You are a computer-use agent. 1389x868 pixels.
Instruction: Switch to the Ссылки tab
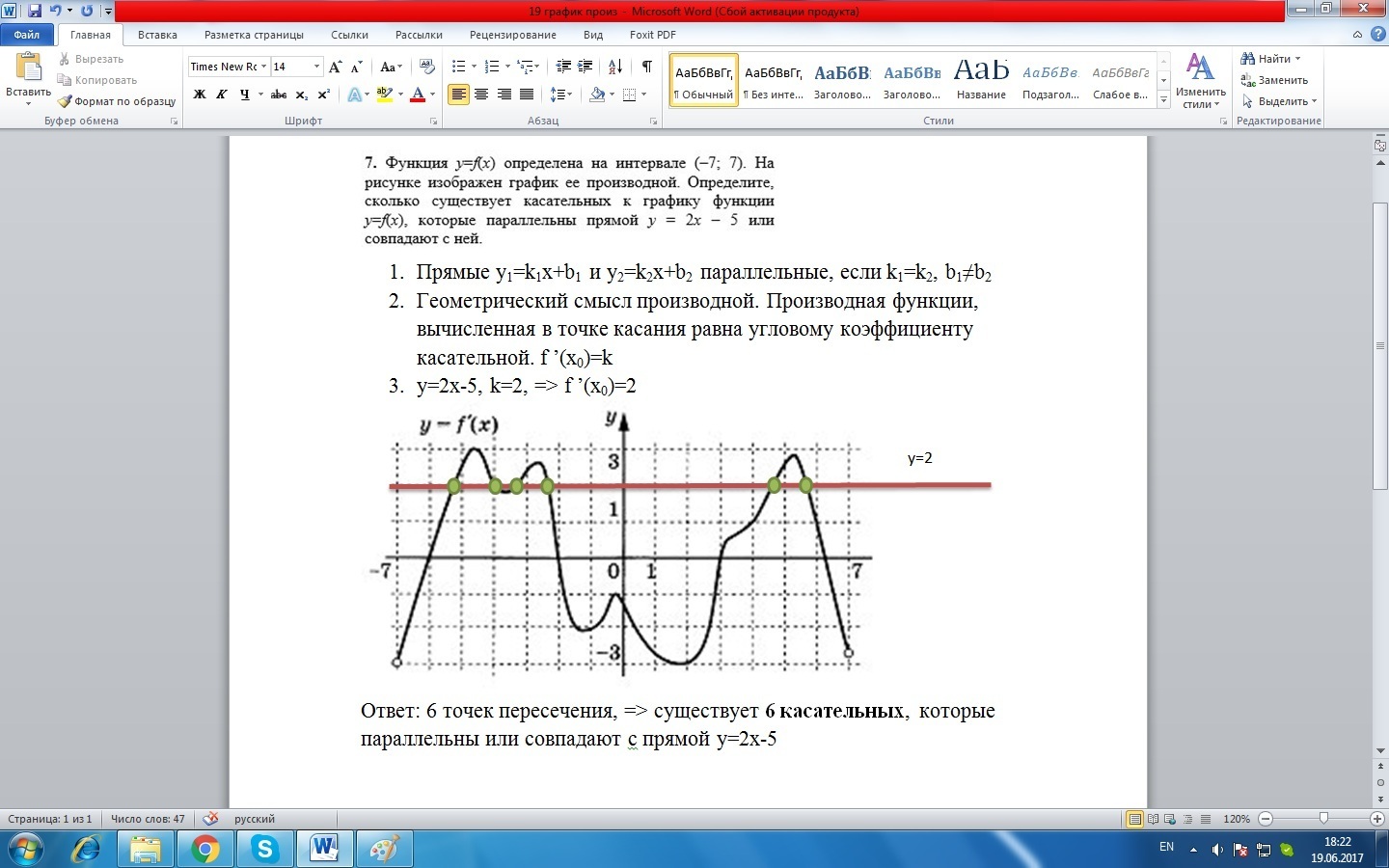click(349, 35)
